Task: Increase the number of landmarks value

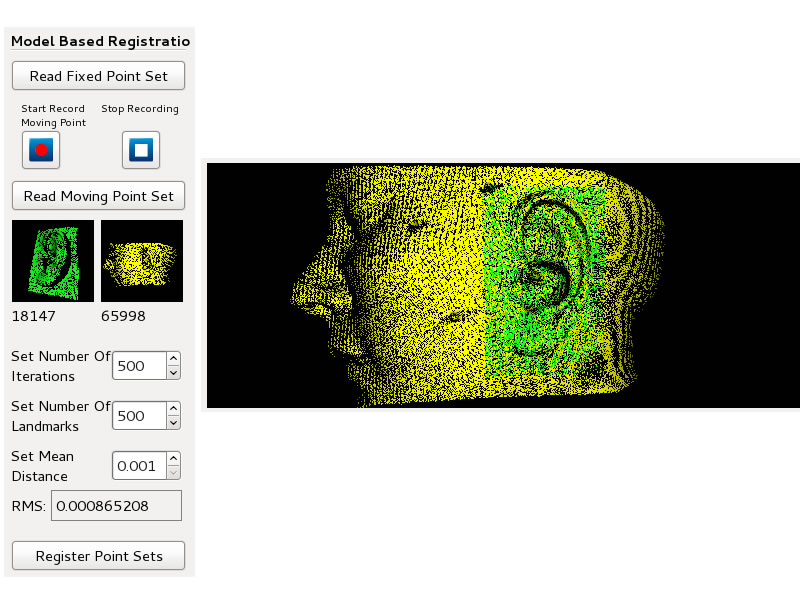Action: (x=173, y=409)
